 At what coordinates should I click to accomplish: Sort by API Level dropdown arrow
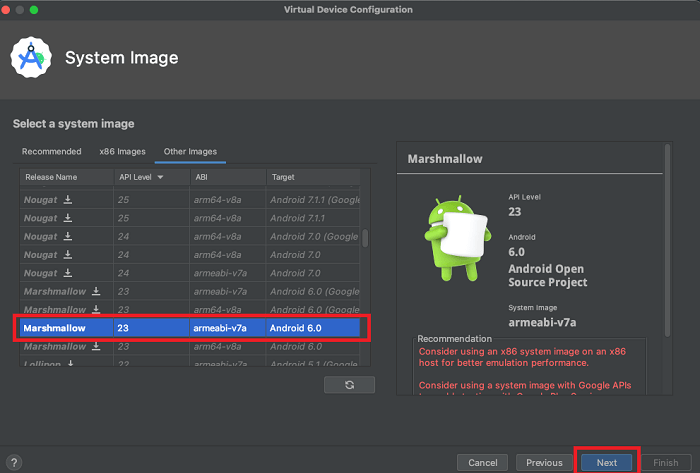(160, 177)
